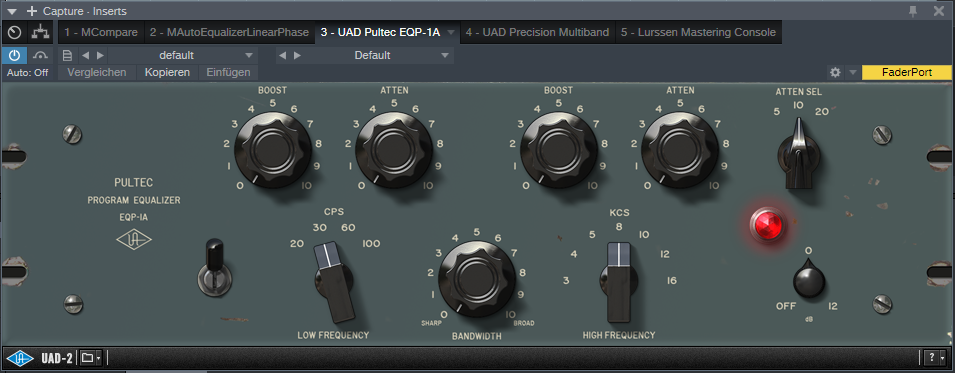Expand the arrow next to gear icon
Image resolution: width=955 pixels, height=373 pixels.
pyautogui.click(x=853, y=73)
